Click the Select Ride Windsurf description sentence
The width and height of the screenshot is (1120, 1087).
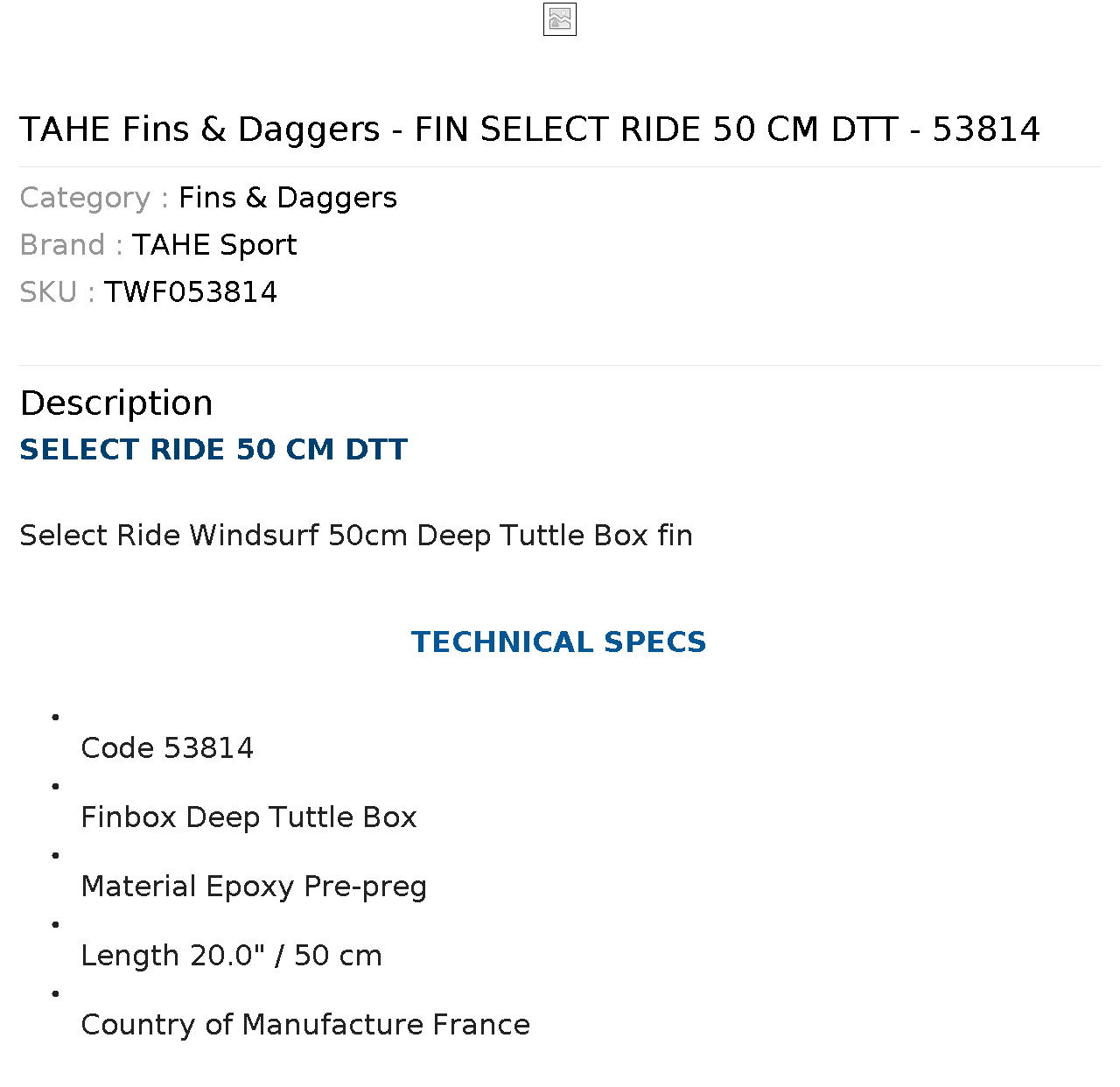click(356, 536)
